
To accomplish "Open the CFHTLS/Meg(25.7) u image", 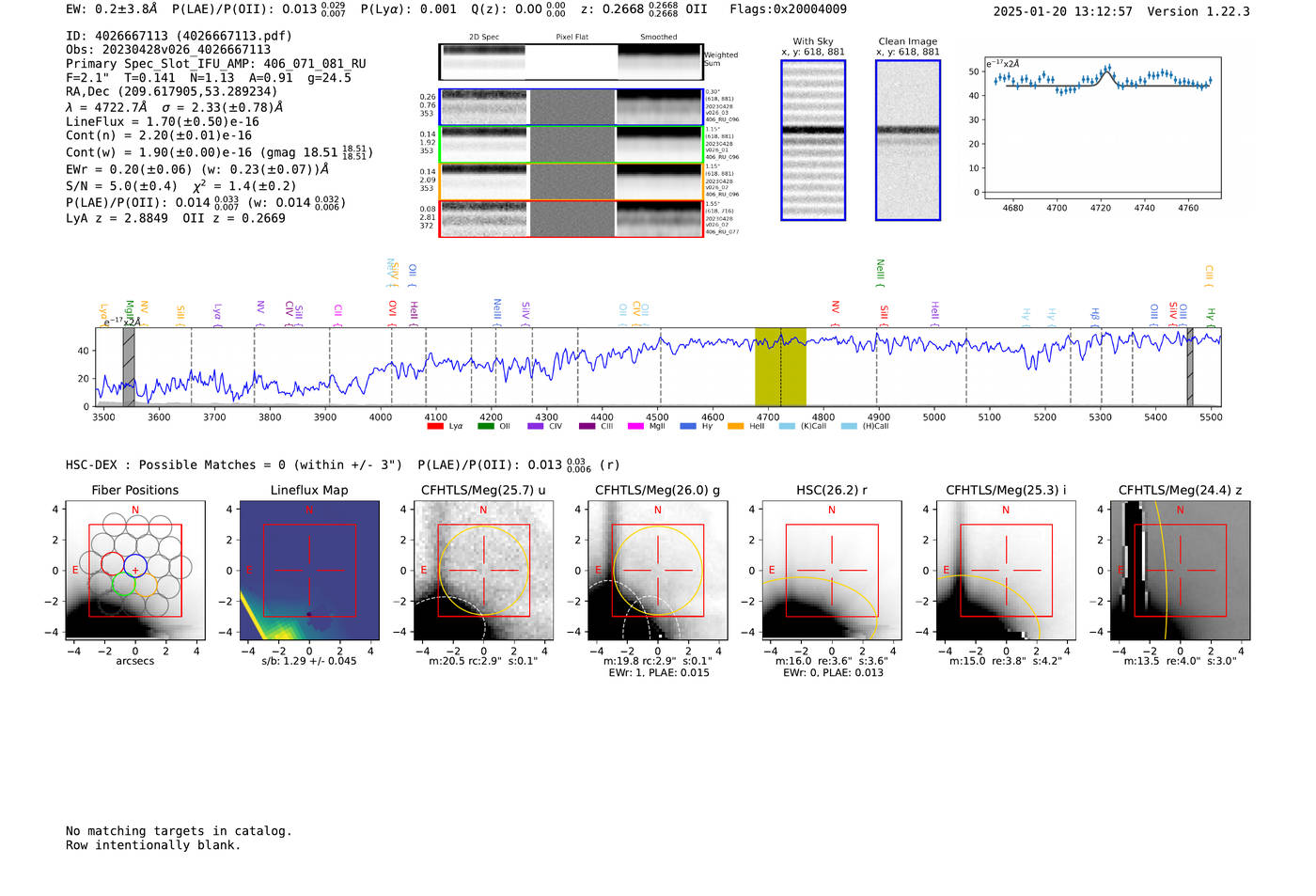I will [483, 571].
